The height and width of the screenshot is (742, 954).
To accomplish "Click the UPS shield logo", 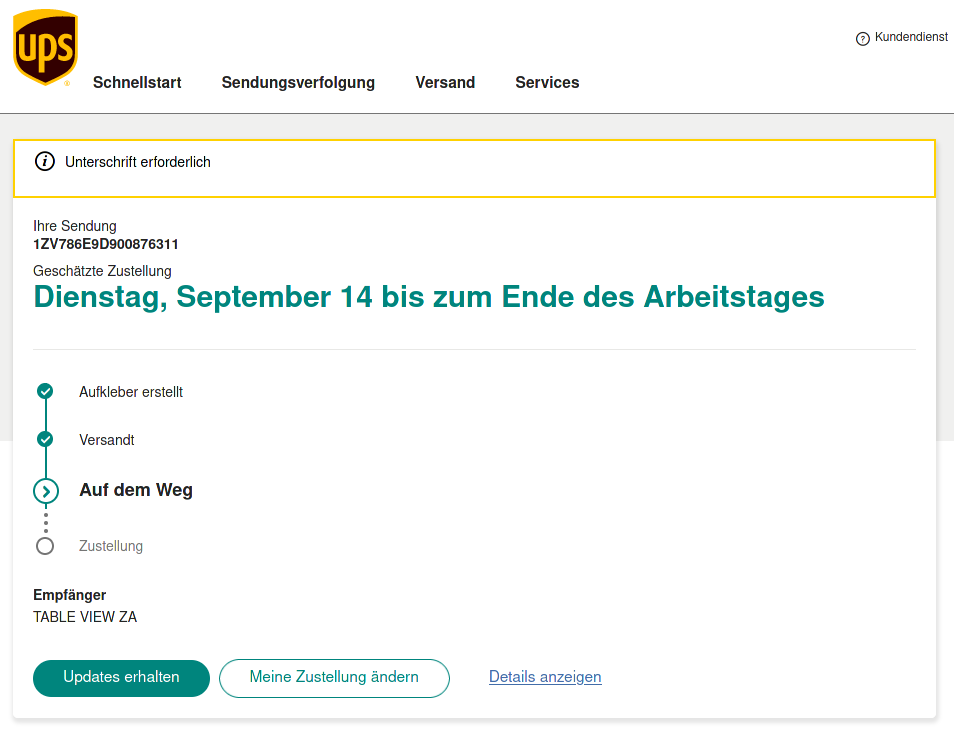I will [x=46, y=47].
